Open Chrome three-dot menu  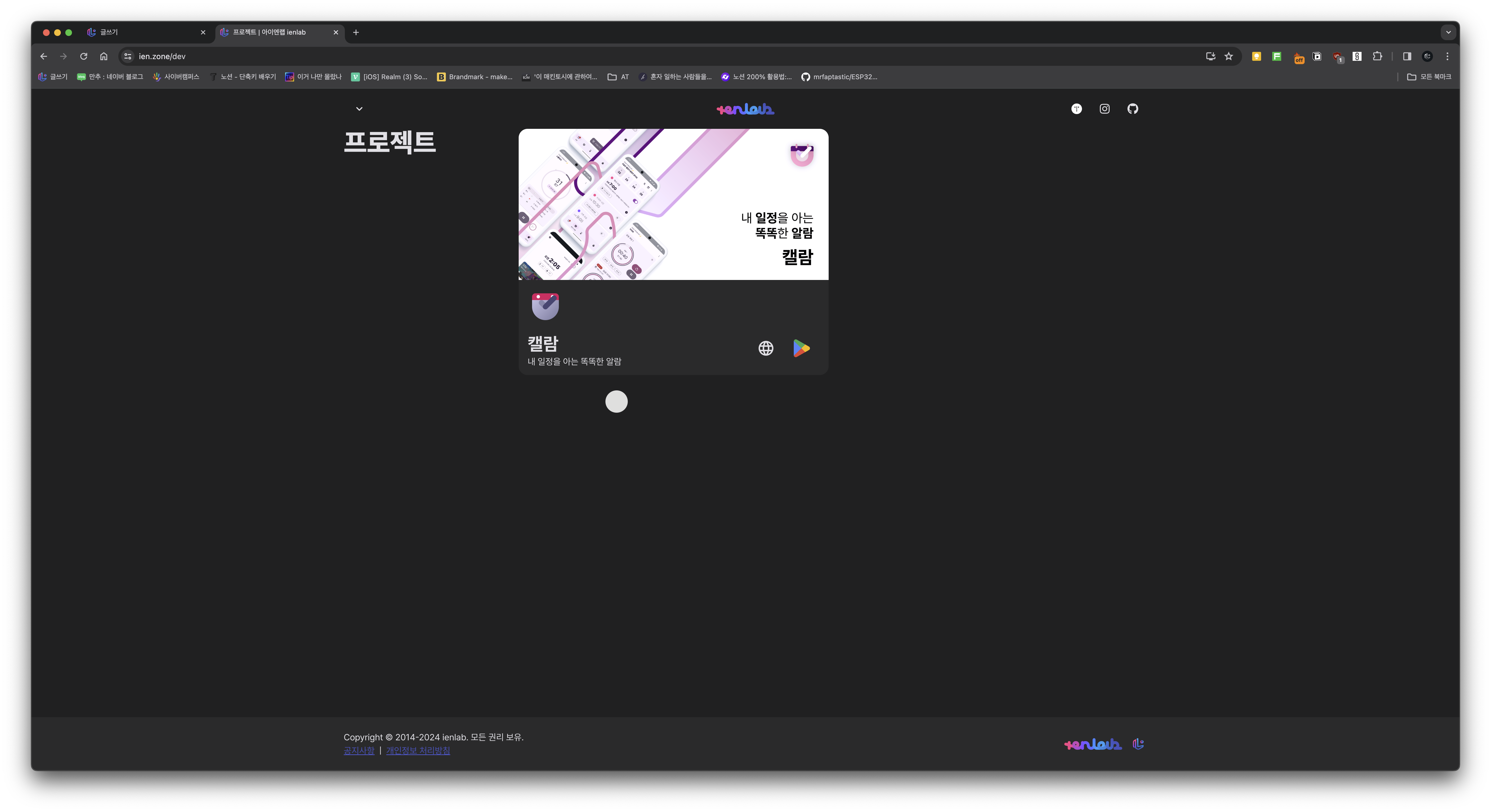(x=1447, y=56)
